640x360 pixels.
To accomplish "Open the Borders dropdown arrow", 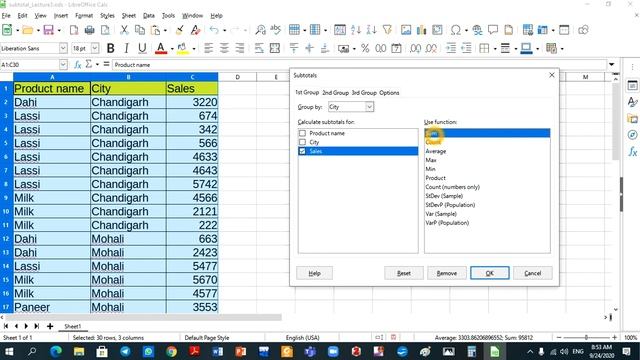I will (x=495, y=49).
